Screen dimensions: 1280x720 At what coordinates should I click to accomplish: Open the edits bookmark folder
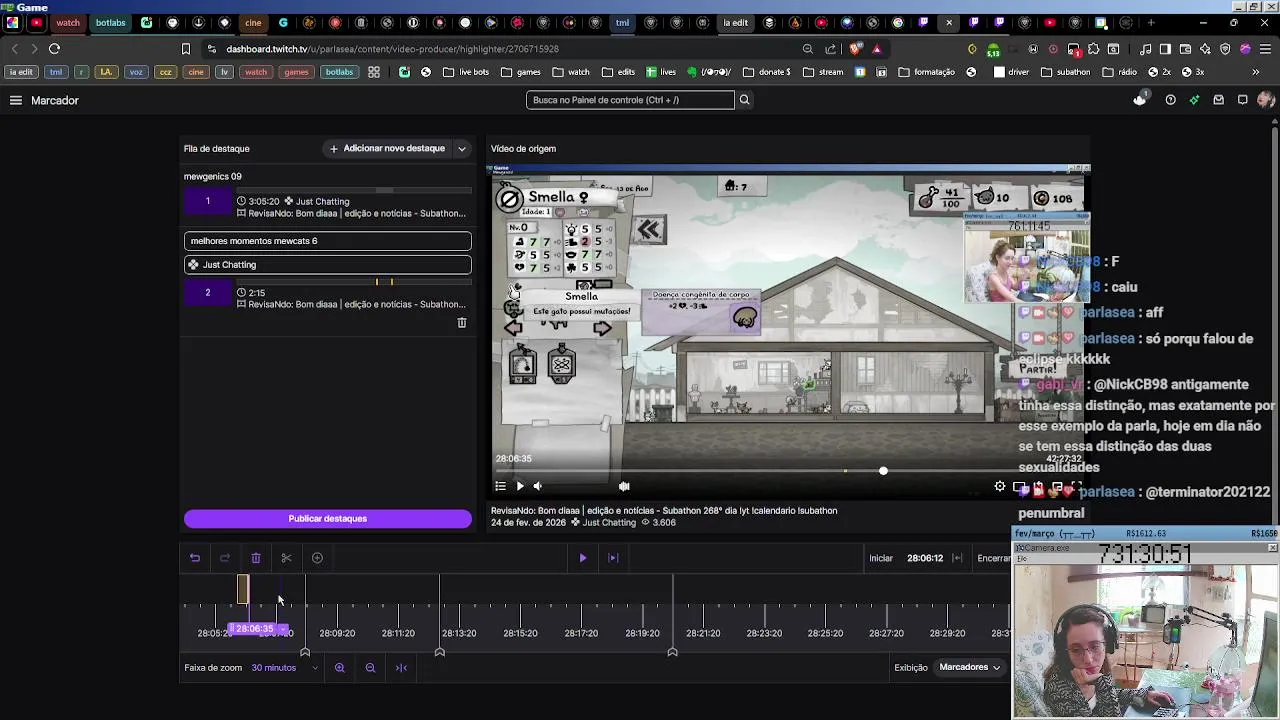[x=618, y=72]
